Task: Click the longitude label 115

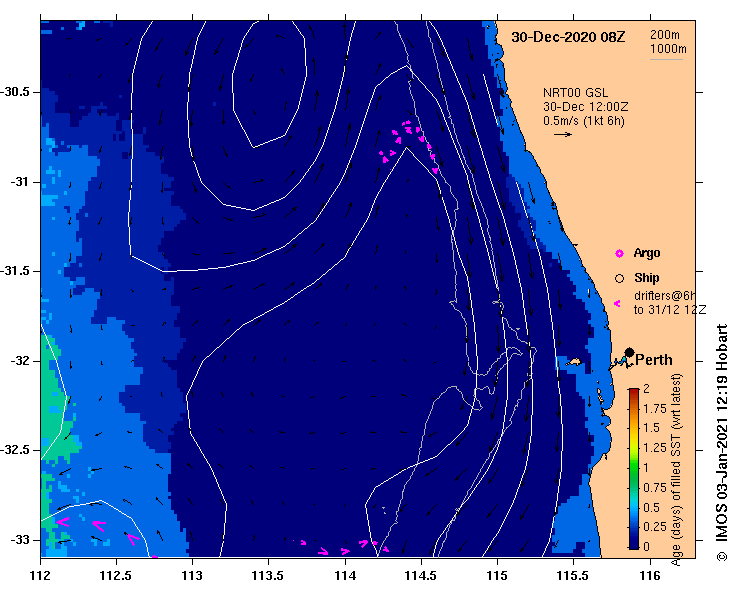Action: [497, 576]
